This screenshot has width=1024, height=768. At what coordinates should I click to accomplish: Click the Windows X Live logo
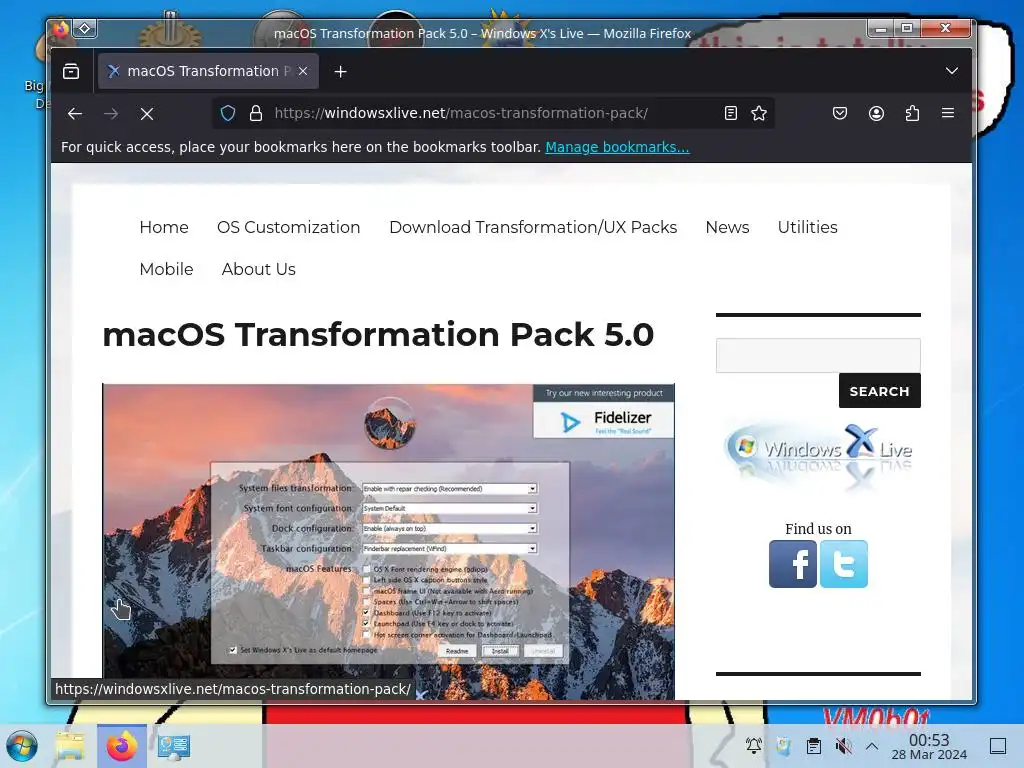point(818,455)
